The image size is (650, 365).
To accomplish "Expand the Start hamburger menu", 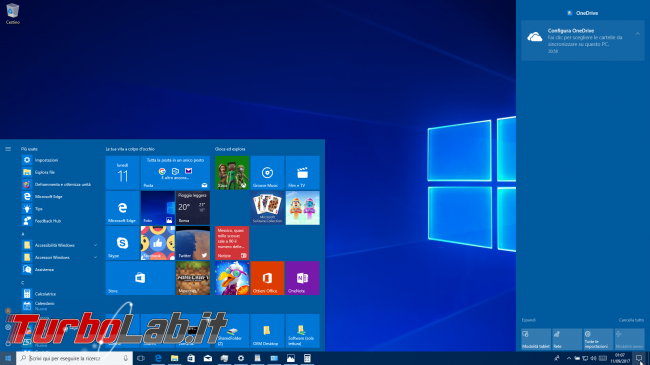I will (8, 149).
